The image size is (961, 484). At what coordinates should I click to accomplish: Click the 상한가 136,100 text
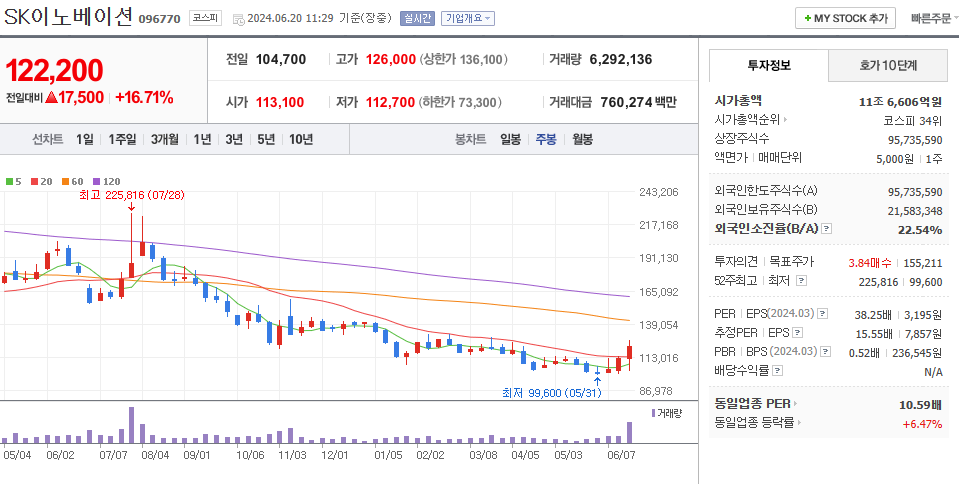pos(464,59)
